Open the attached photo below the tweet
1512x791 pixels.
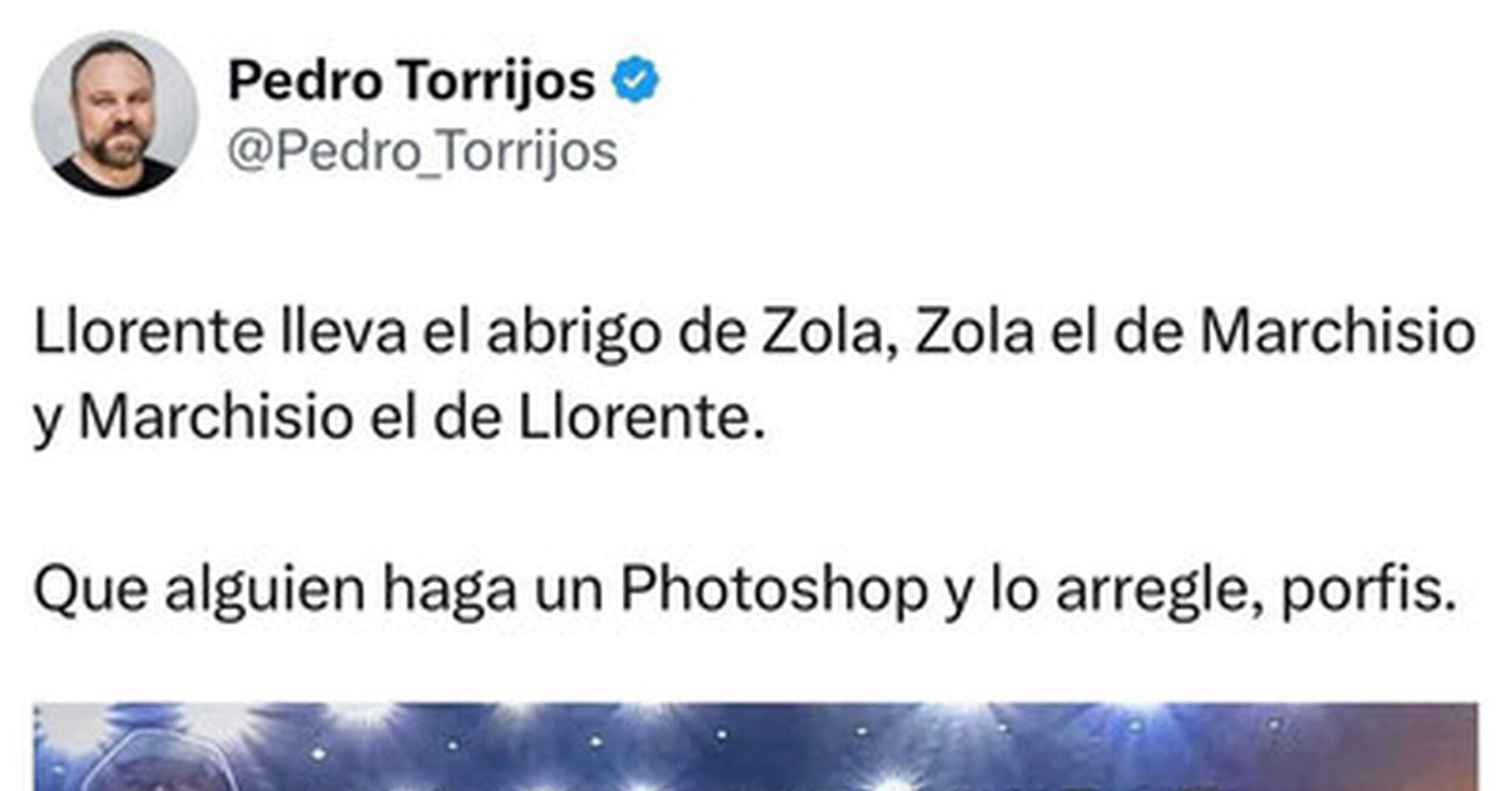tap(755, 746)
